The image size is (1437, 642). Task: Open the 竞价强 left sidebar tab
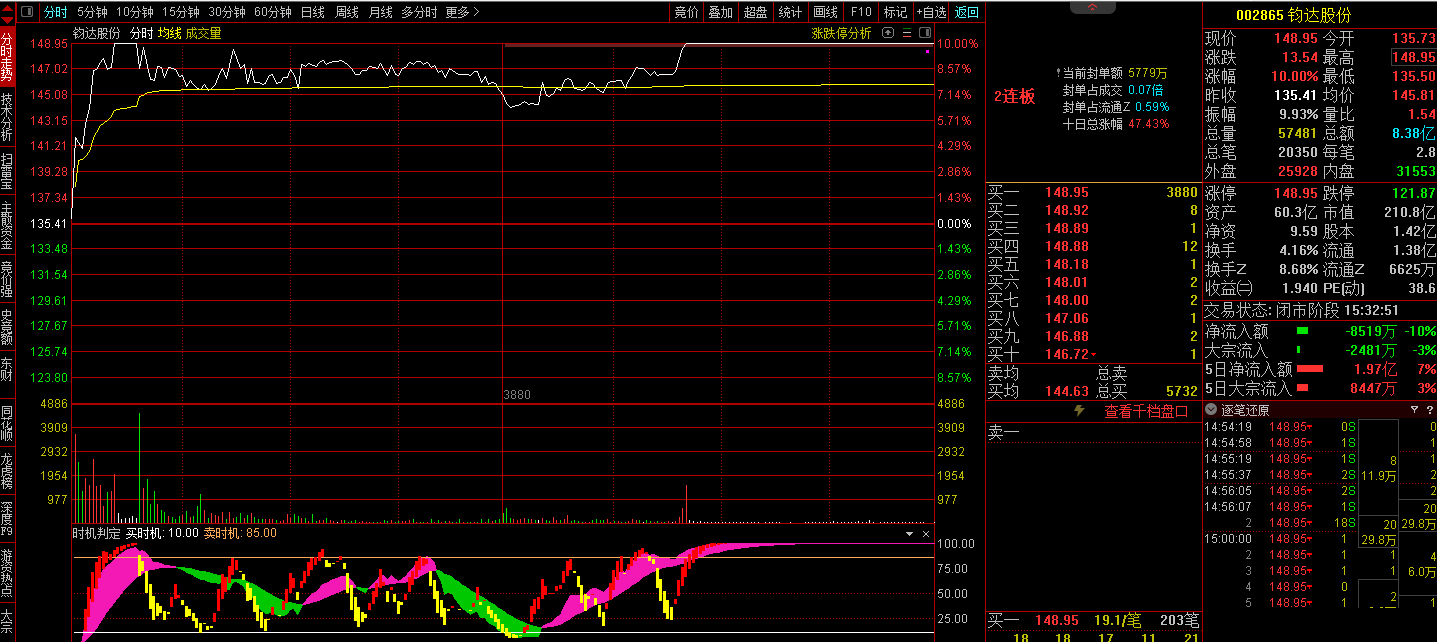tap(7, 280)
